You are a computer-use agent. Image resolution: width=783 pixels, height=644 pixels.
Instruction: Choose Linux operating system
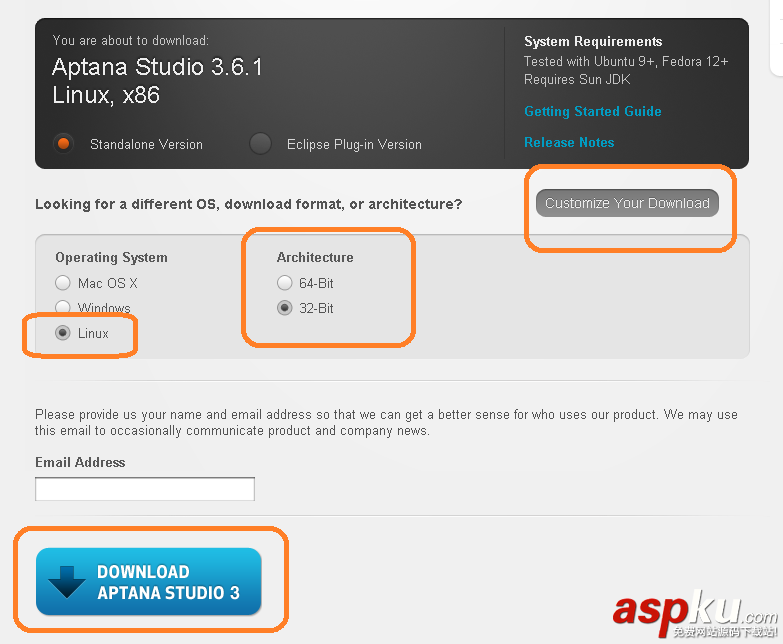point(62,333)
